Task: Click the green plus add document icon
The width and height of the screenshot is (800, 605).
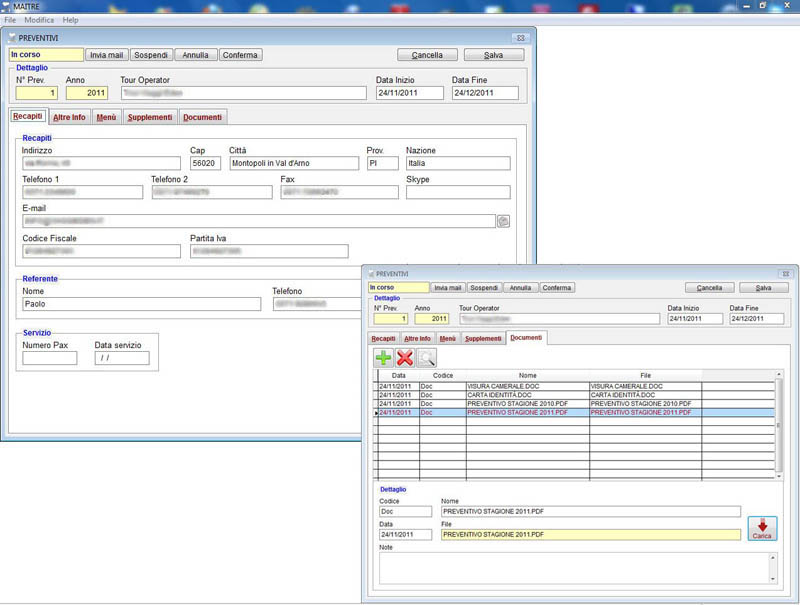Action: click(383, 358)
